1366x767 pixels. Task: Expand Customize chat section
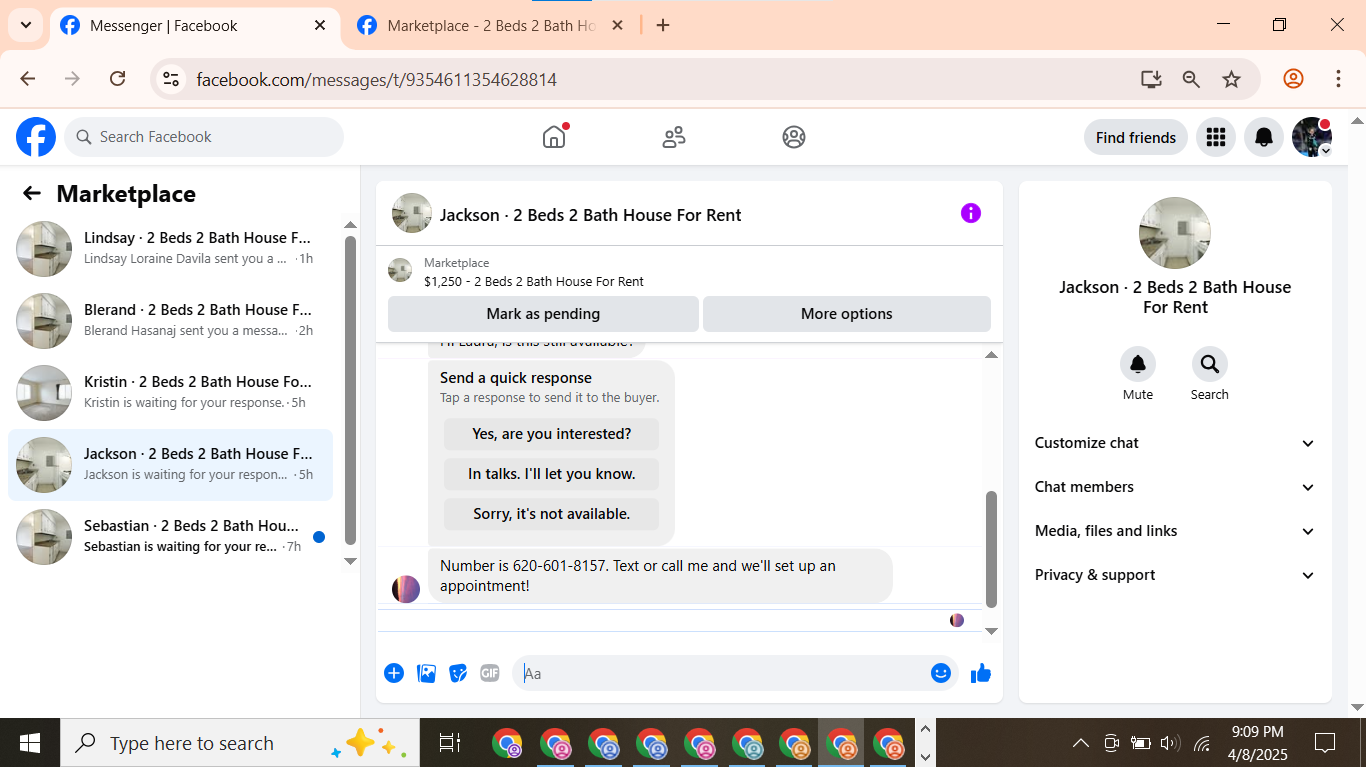pyautogui.click(x=1175, y=443)
